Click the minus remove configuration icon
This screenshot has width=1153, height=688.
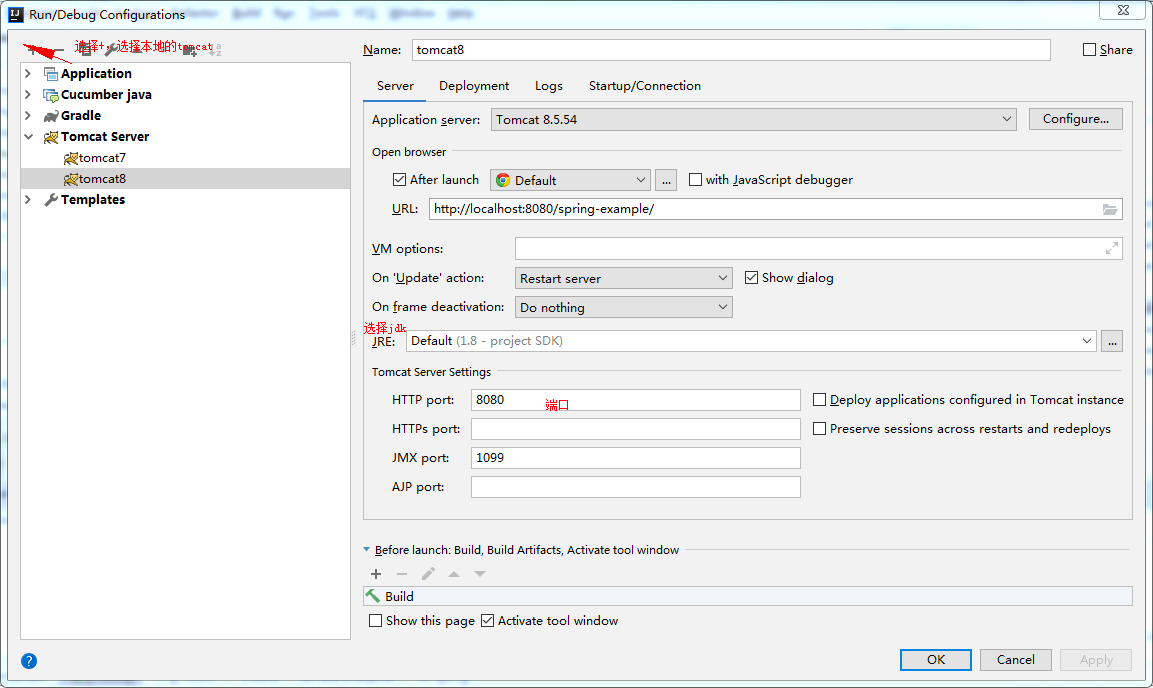coord(57,50)
